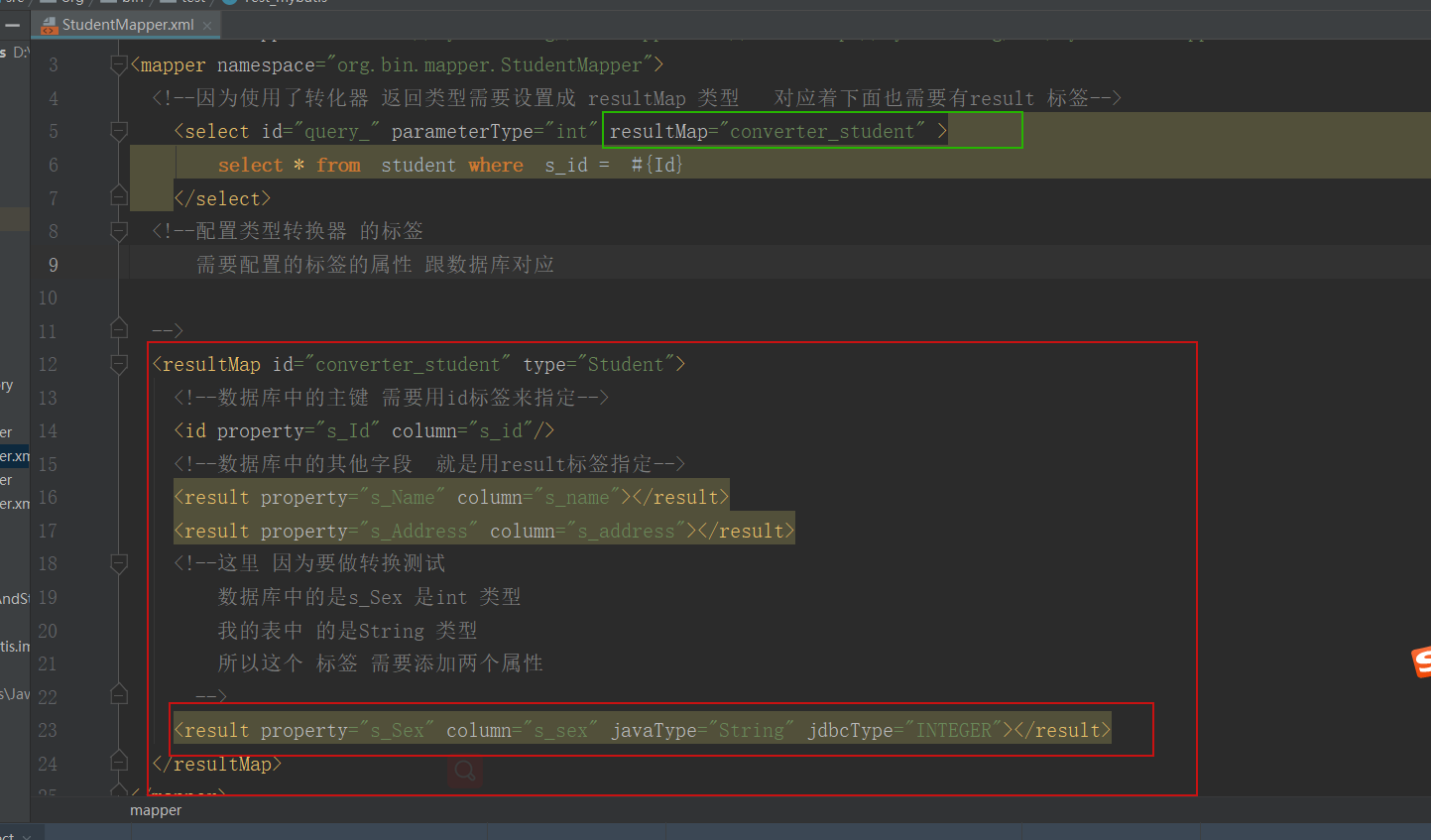
Task: Click the javaType="String" attribute on line 23
Action: click(702, 730)
